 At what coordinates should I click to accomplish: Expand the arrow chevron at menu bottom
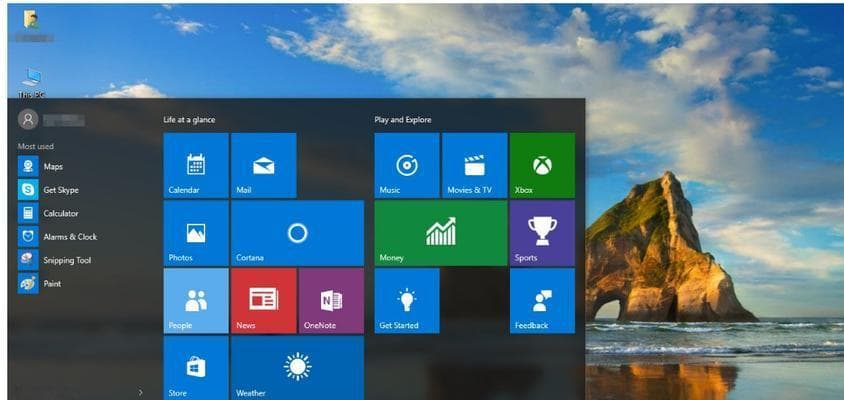141,392
